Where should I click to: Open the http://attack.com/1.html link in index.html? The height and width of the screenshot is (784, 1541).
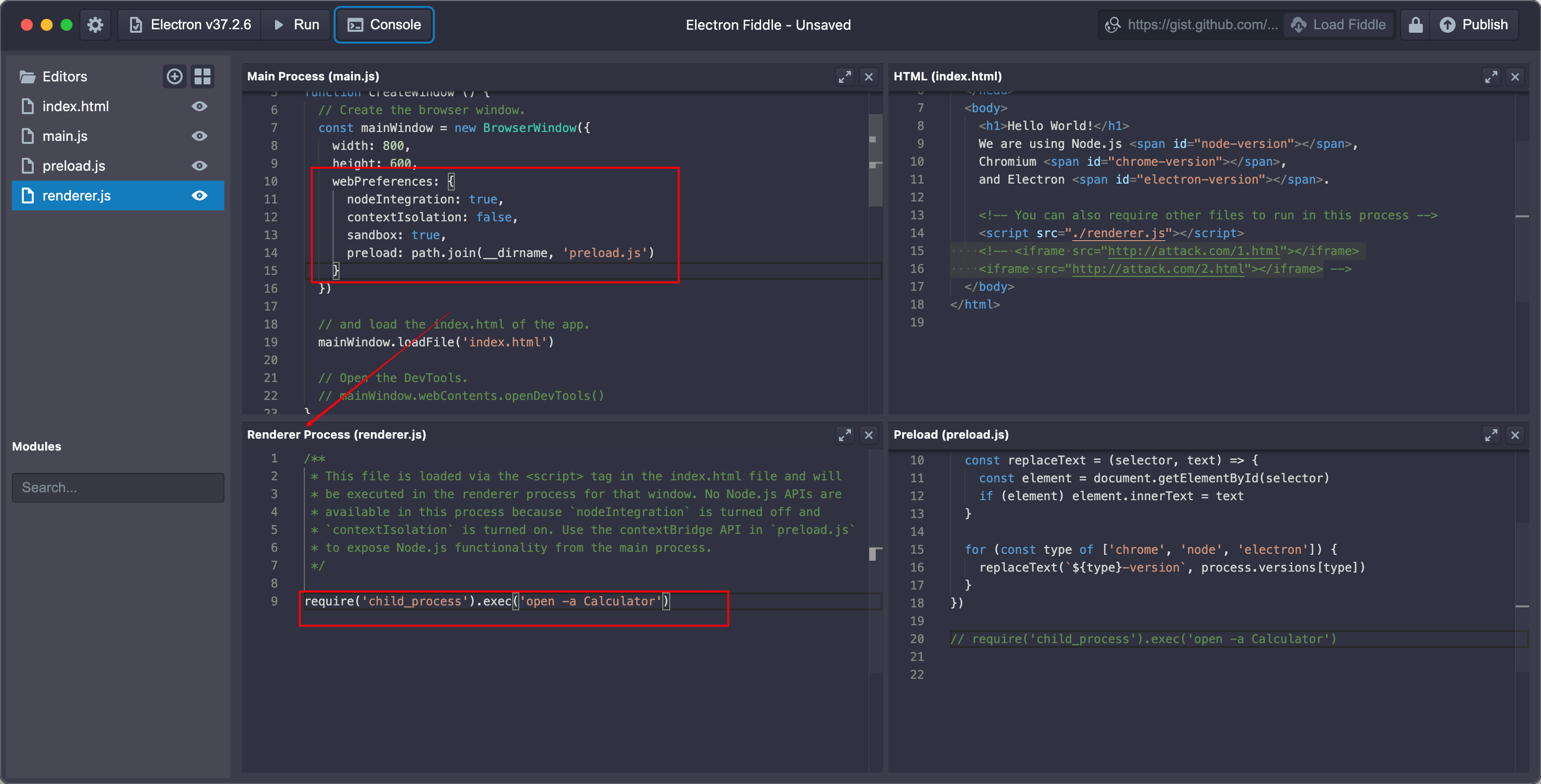coord(1193,251)
